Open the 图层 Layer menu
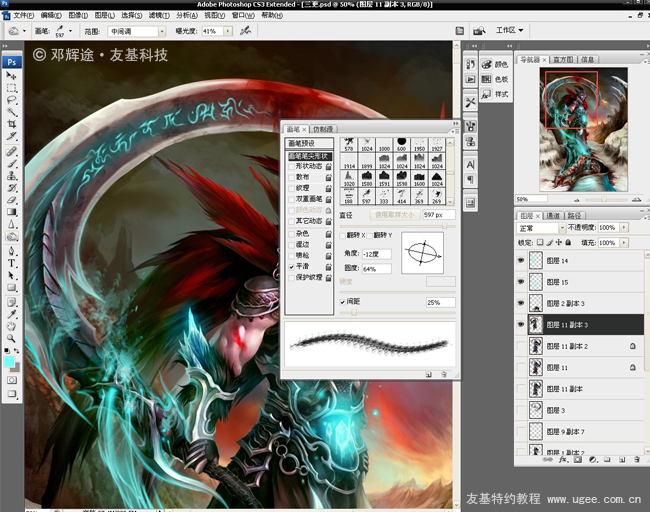Image resolution: width=650 pixels, height=512 pixels. coord(104,15)
